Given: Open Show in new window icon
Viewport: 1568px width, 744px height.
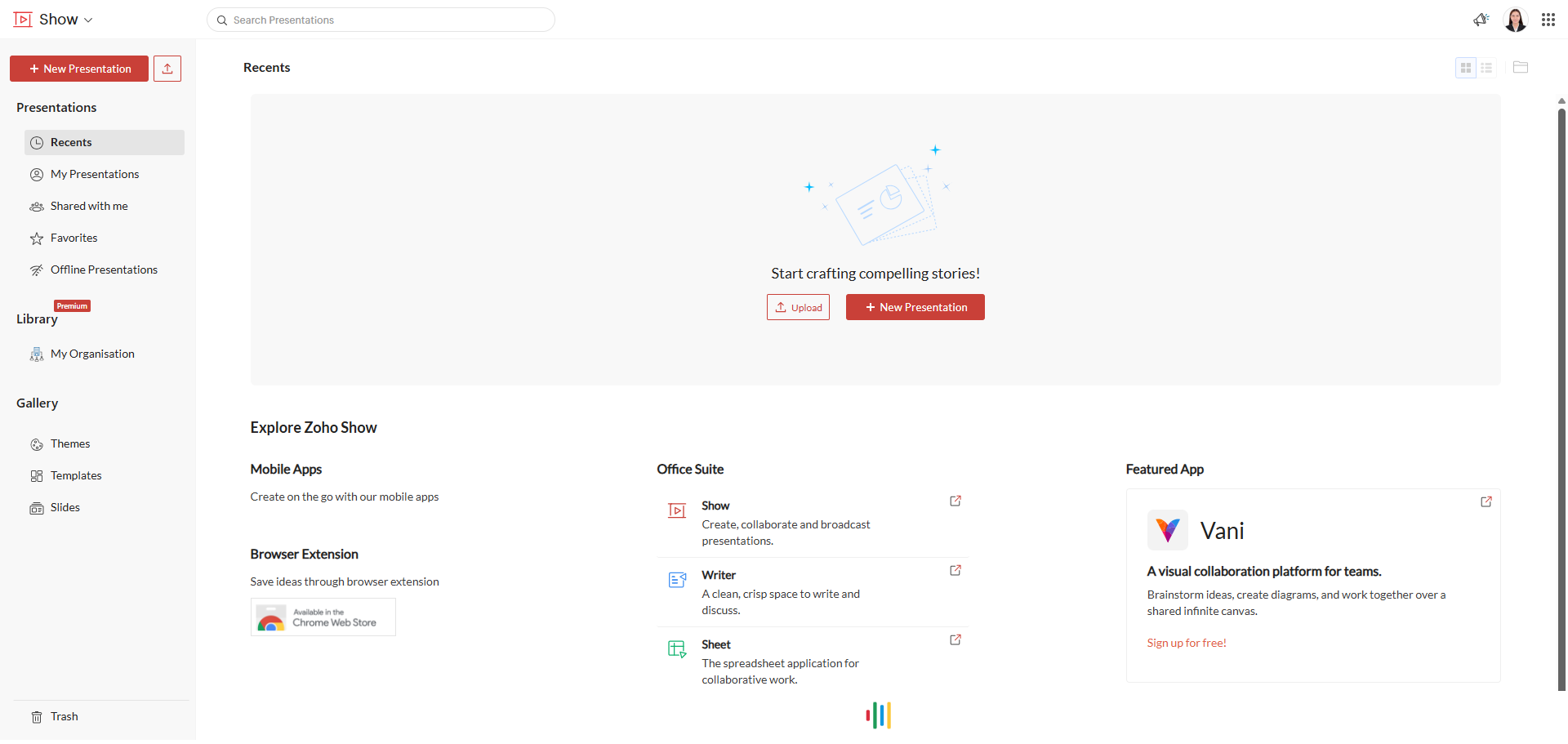Looking at the screenshot, I should [955, 501].
